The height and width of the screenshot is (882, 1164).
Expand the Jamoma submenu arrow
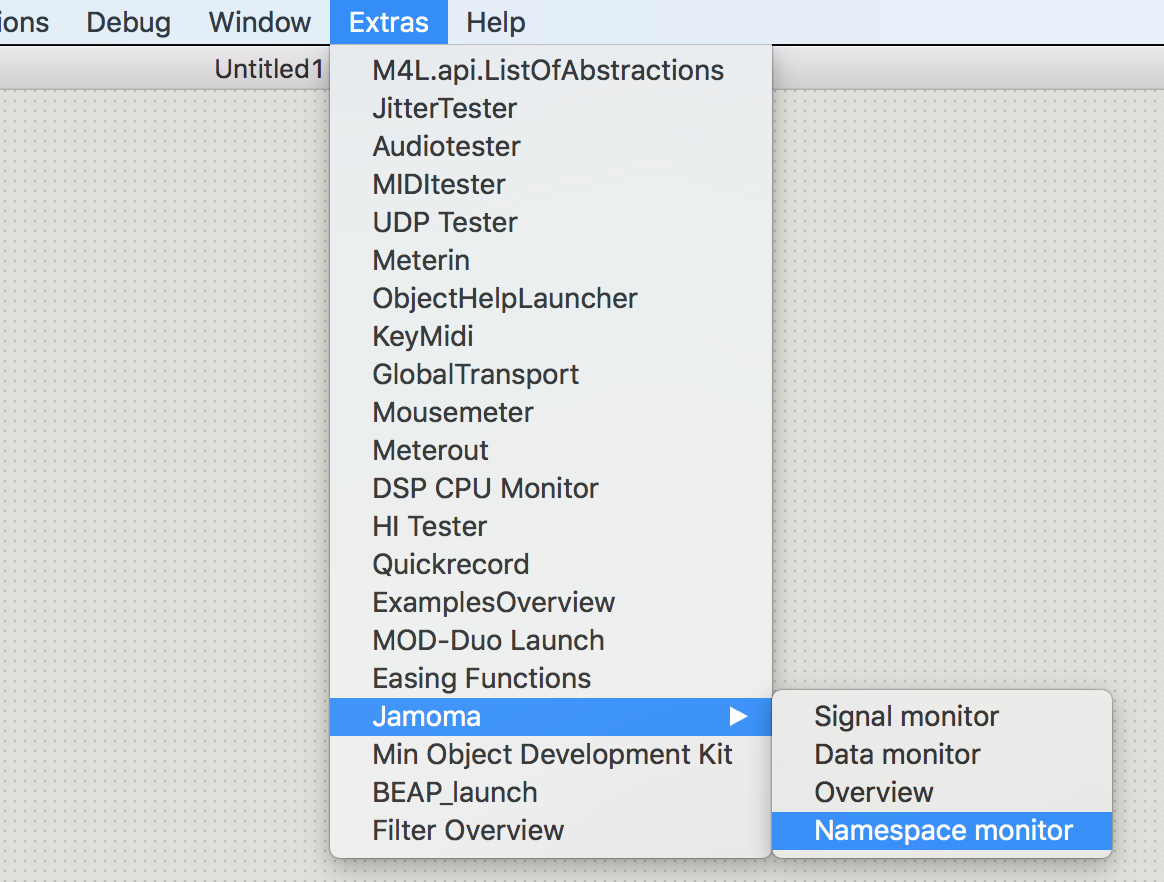pos(738,716)
